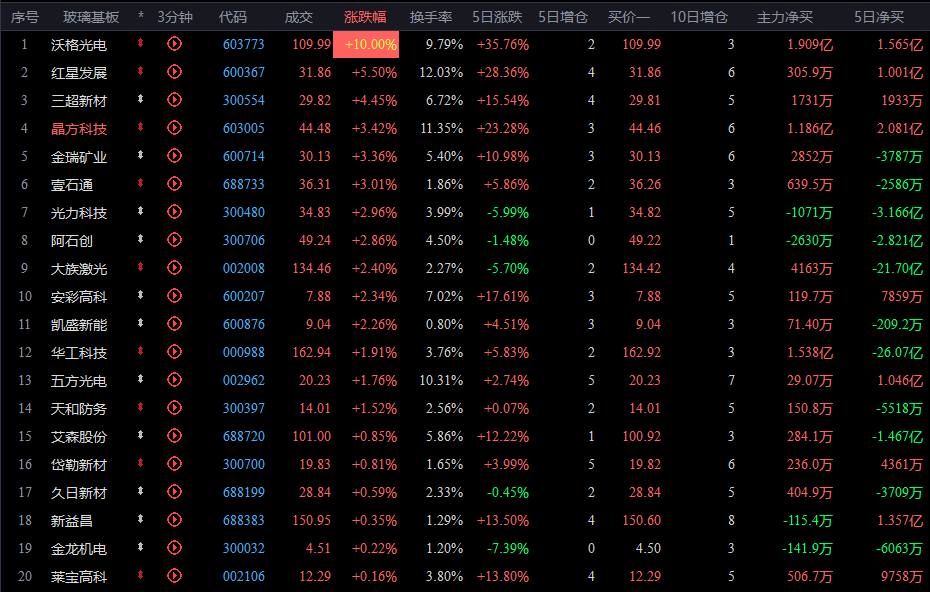930x592 pixels.
Task: Click the play icon in 安彩高科 row
Action: 174,295
